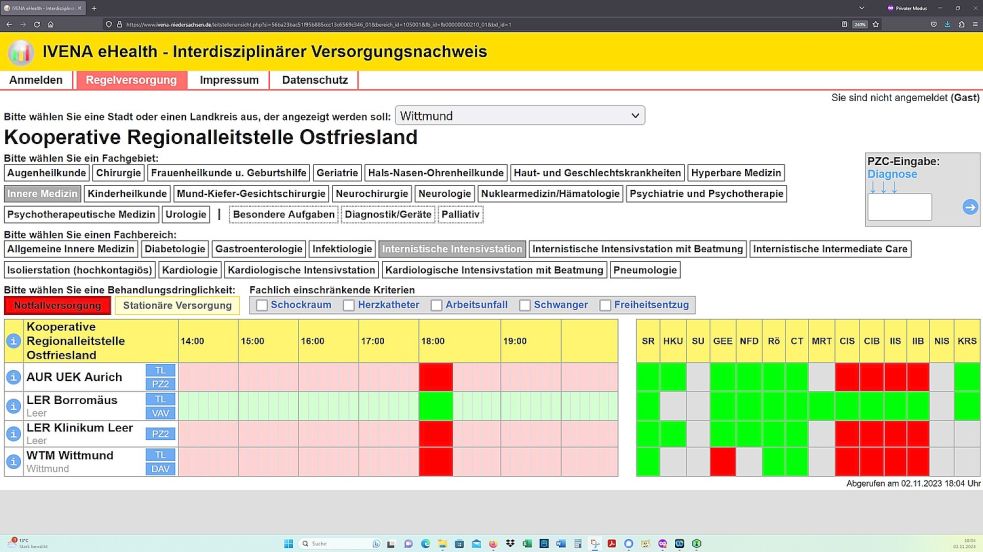Viewport: 983px width, 552px height.
Task: Open a new browser tab with plus
Action: (x=94, y=8)
